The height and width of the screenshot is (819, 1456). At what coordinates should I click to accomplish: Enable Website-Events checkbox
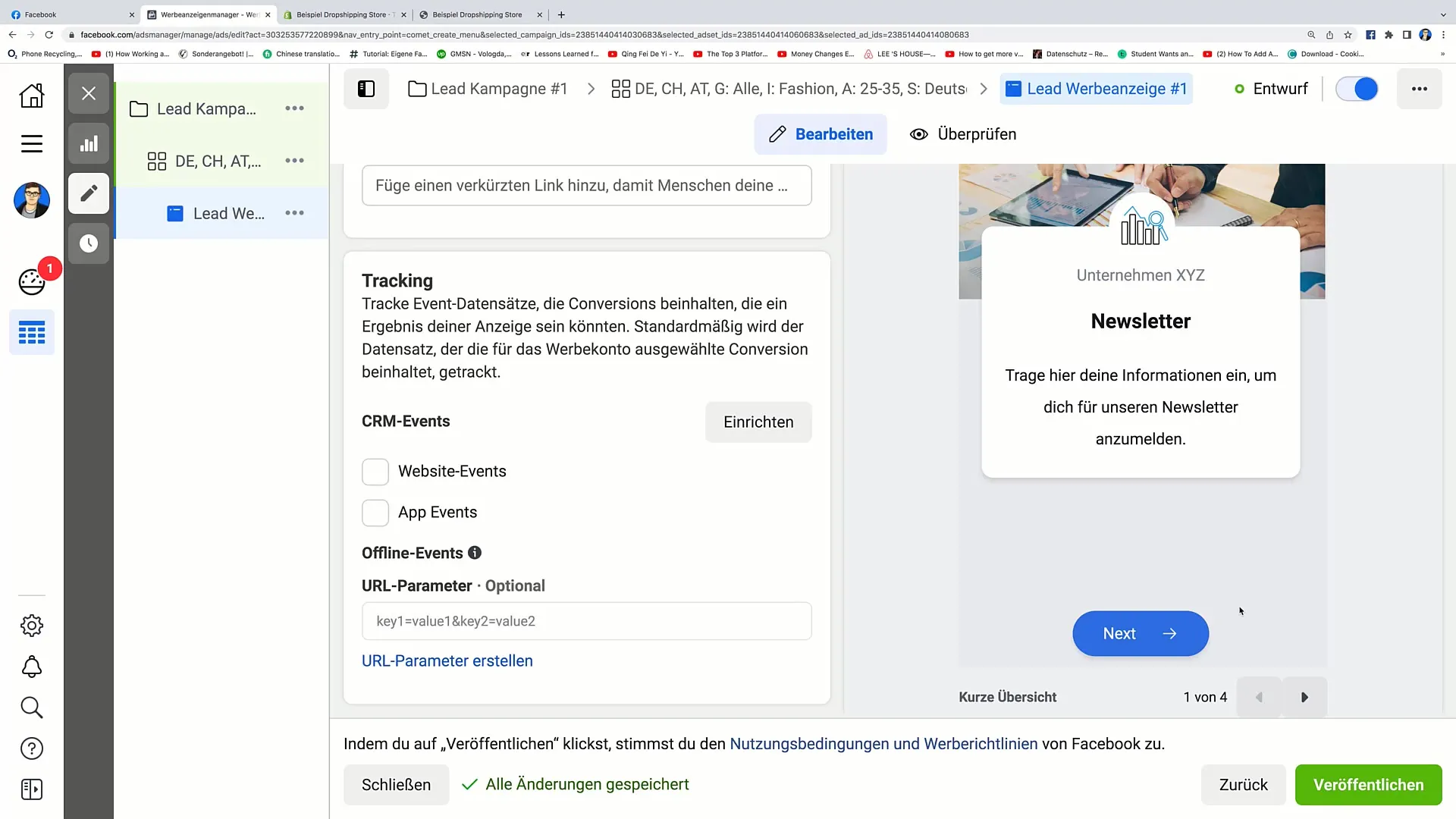pyautogui.click(x=376, y=471)
